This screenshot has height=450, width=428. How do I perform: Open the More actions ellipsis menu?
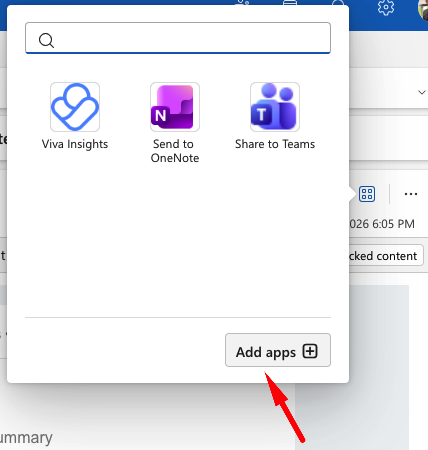[x=411, y=194]
